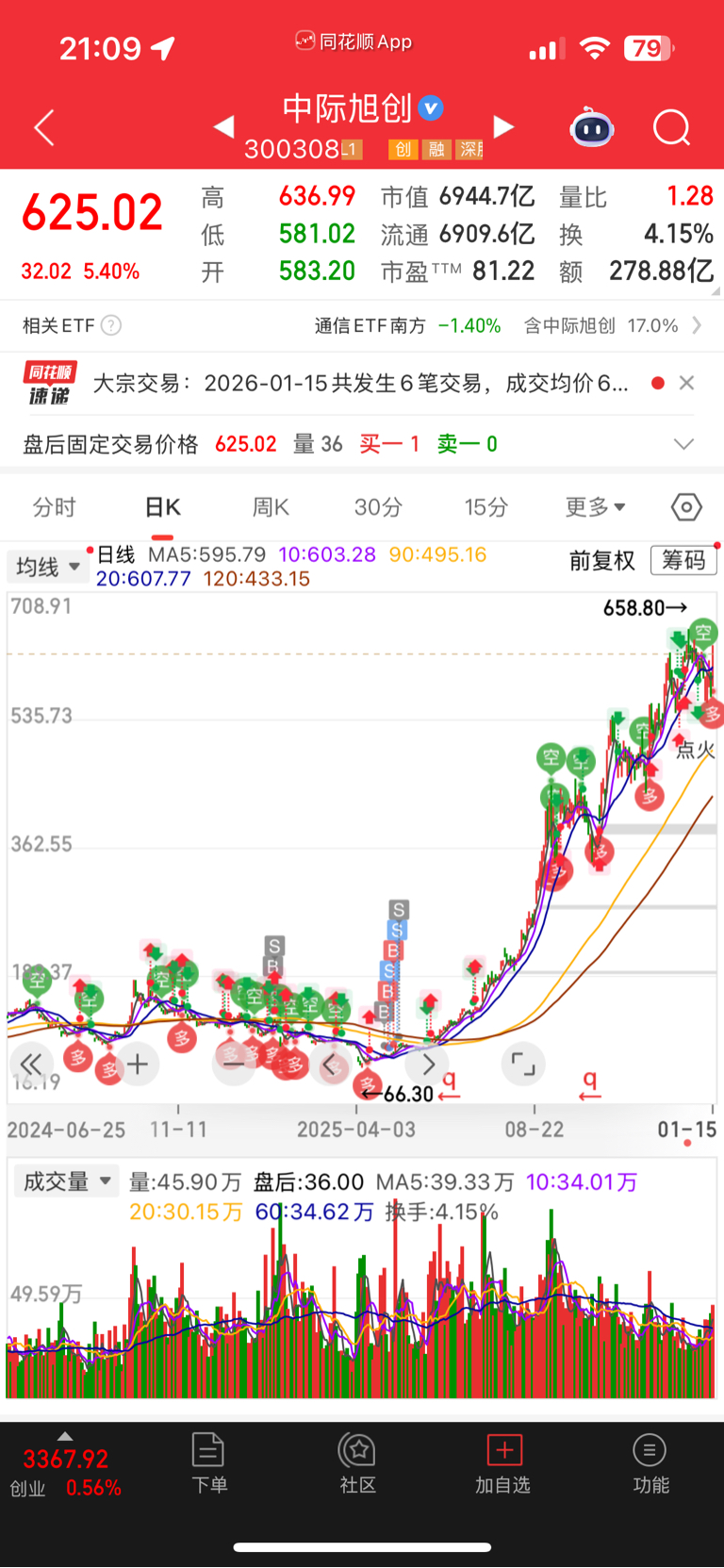This screenshot has height=1568, width=724.
Task: Tap the 66.30 low price label
Action: 398,1094
